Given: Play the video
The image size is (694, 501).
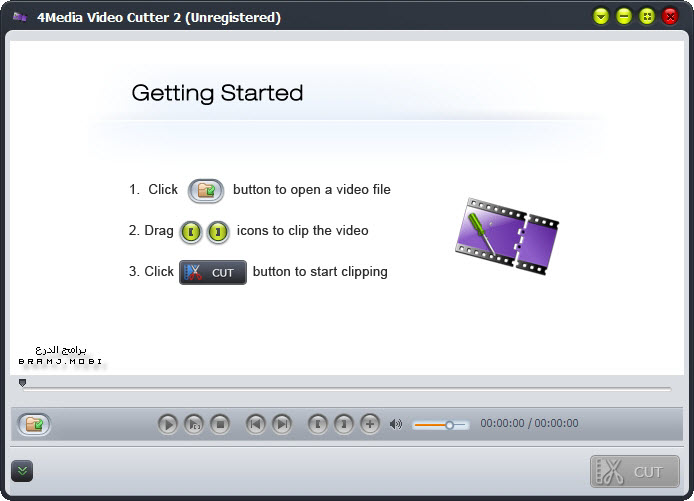Looking at the screenshot, I should click(x=168, y=424).
